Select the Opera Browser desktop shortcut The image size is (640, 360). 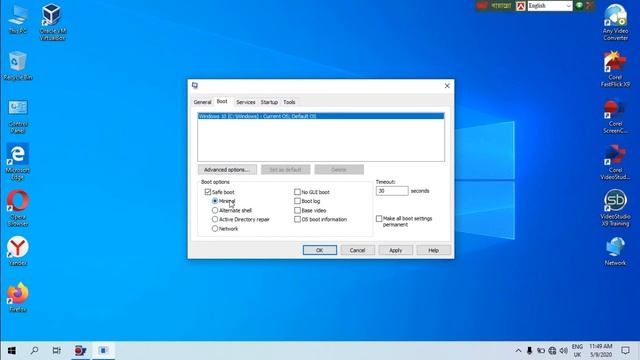pyautogui.click(x=18, y=208)
